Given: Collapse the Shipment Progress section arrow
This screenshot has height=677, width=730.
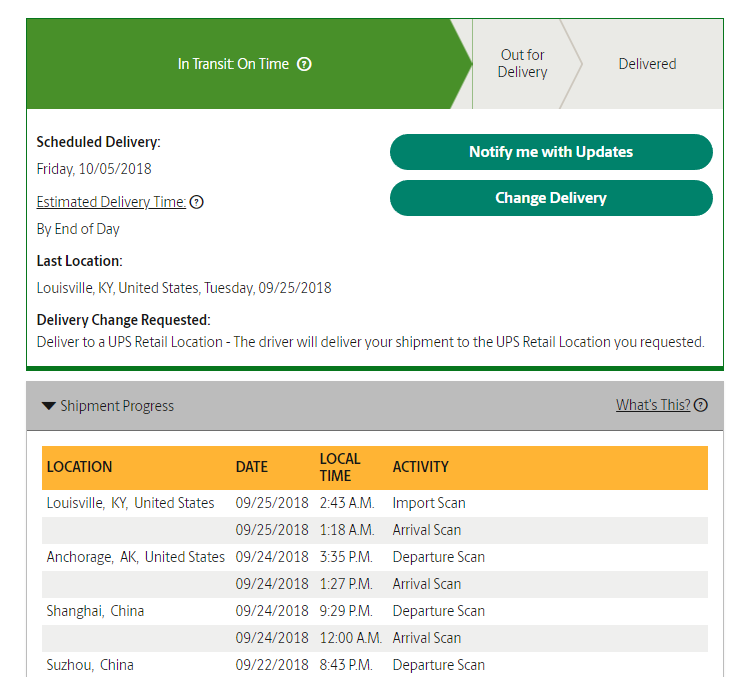Looking at the screenshot, I should click(48, 406).
